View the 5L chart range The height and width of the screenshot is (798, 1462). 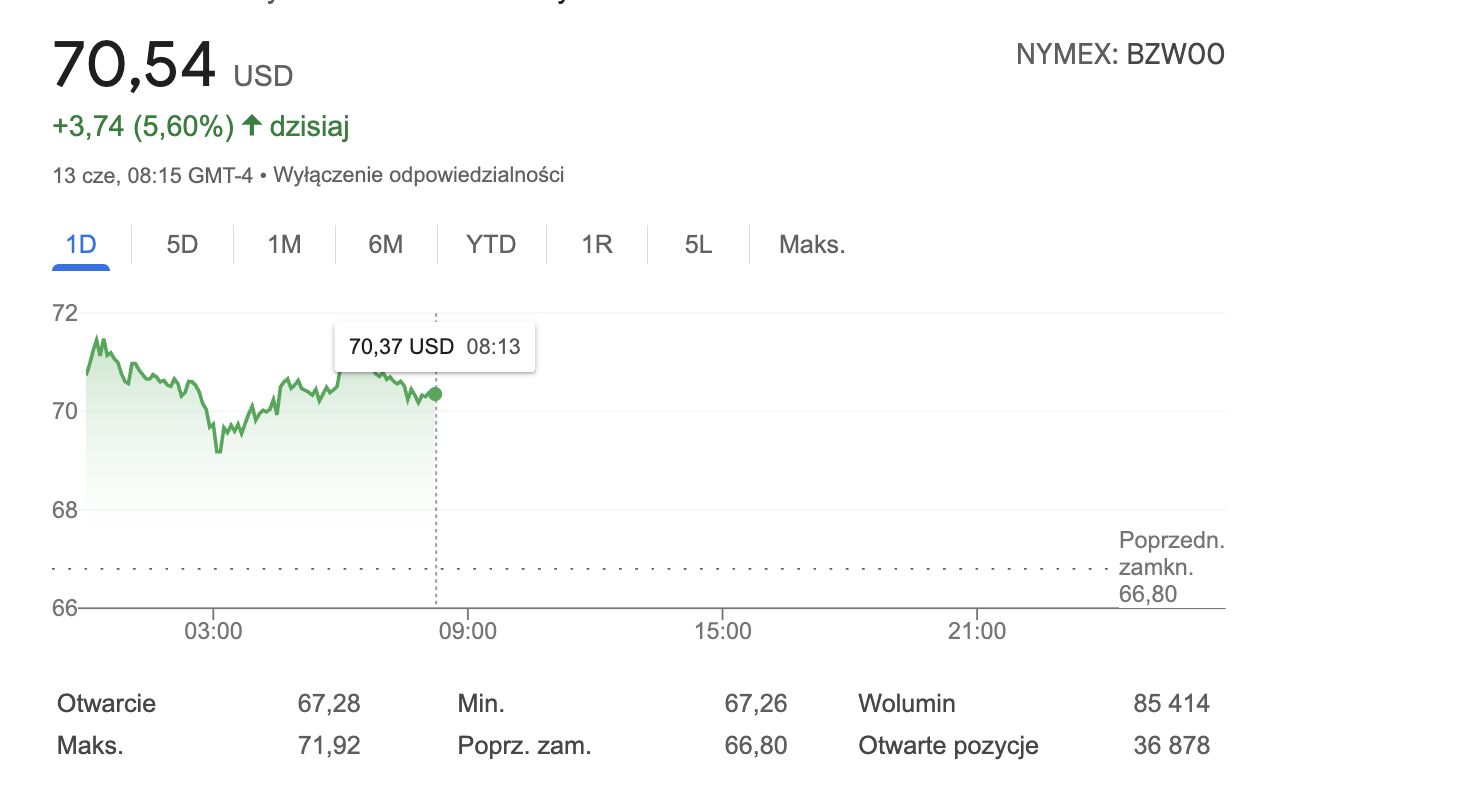(x=698, y=245)
